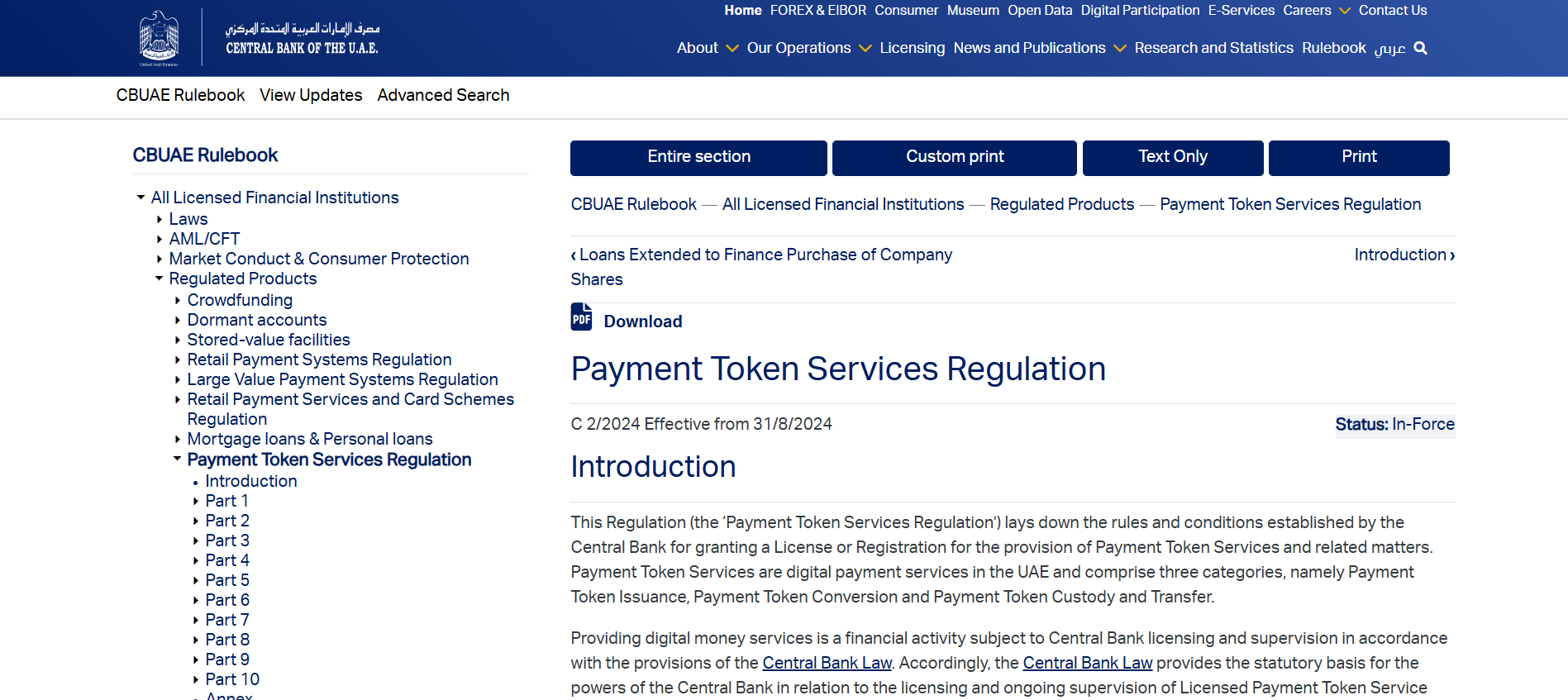The image size is (1568, 700).
Task: Click the Download link
Action: coord(643,321)
